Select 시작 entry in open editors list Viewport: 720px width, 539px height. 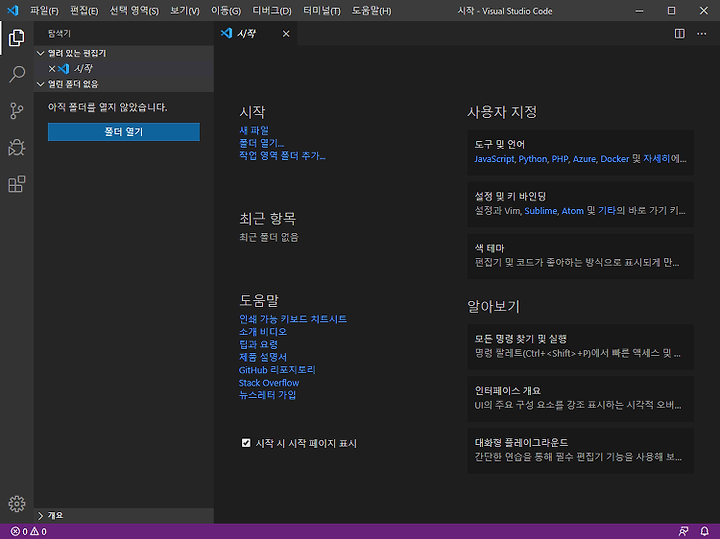click(124, 68)
